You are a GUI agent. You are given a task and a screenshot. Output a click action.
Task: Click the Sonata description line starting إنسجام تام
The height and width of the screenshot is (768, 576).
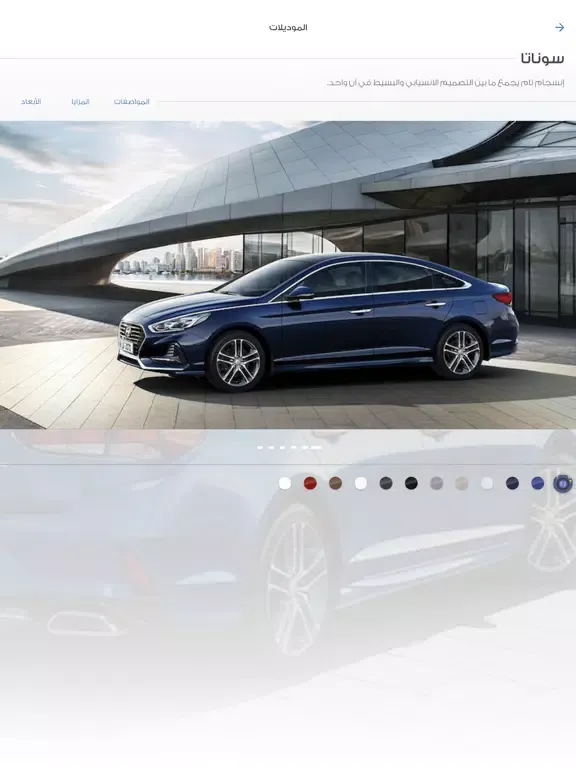click(x=445, y=82)
